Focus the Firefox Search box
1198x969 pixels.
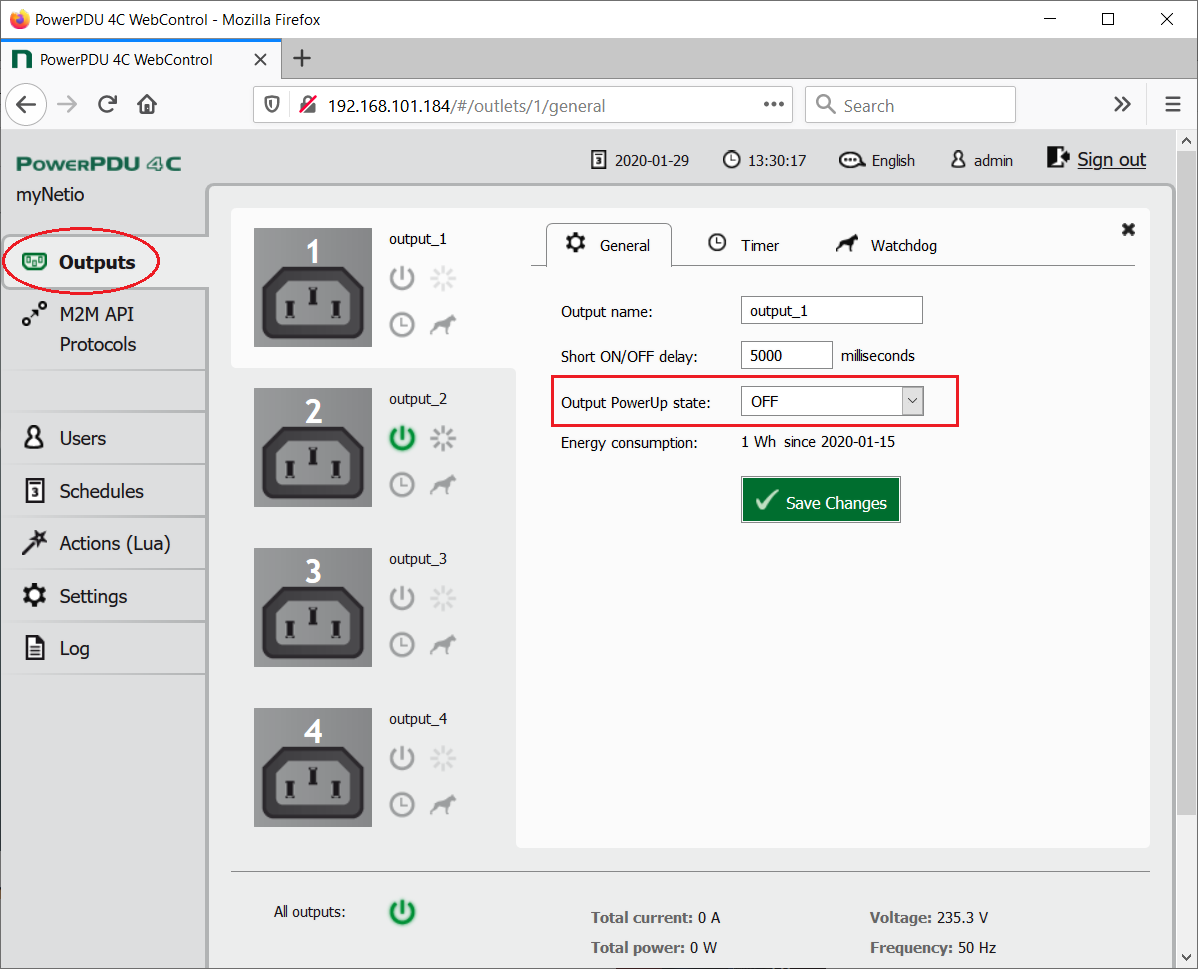click(x=910, y=105)
